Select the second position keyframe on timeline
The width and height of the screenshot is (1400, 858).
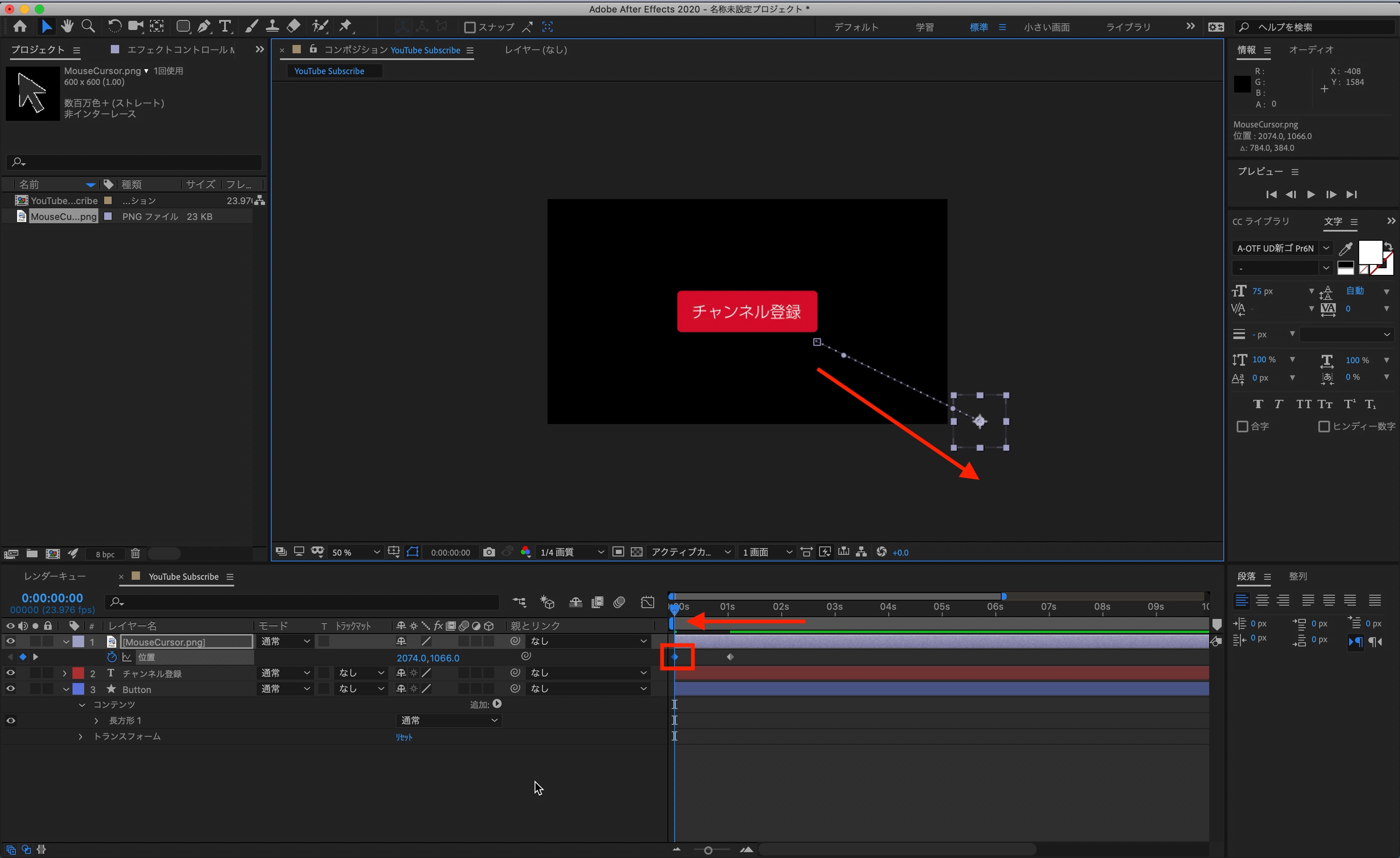[730, 657]
